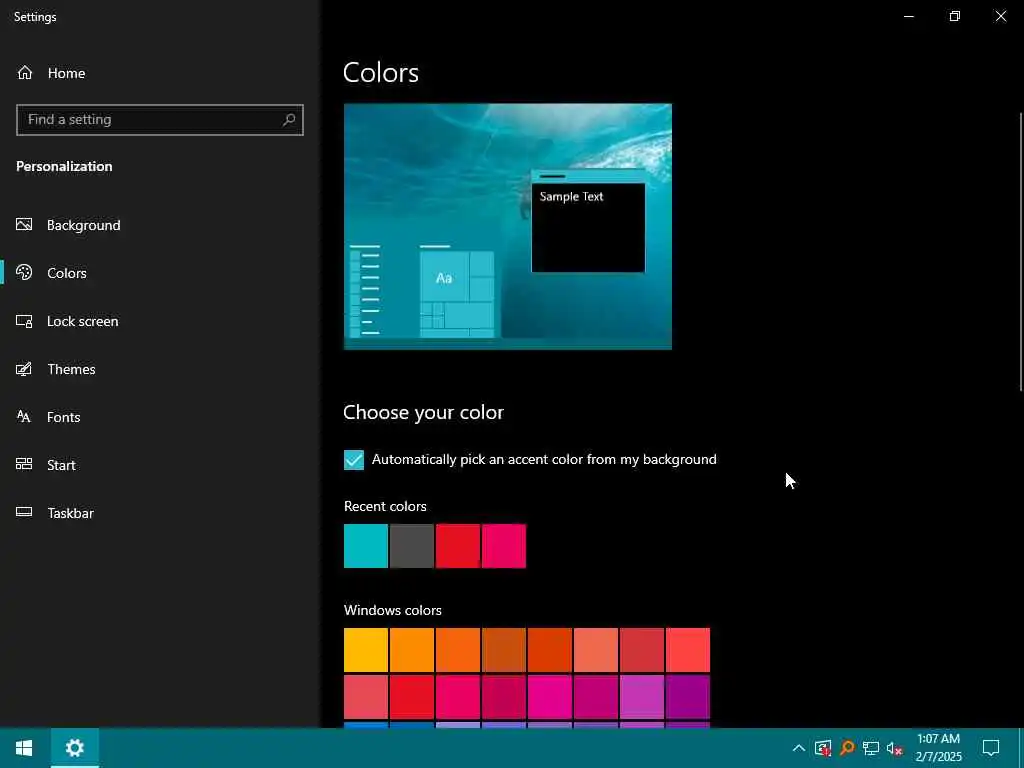Image resolution: width=1024 pixels, height=768 pixels.
Task: Open the Fonts settings page
Action: click(48, 417)
